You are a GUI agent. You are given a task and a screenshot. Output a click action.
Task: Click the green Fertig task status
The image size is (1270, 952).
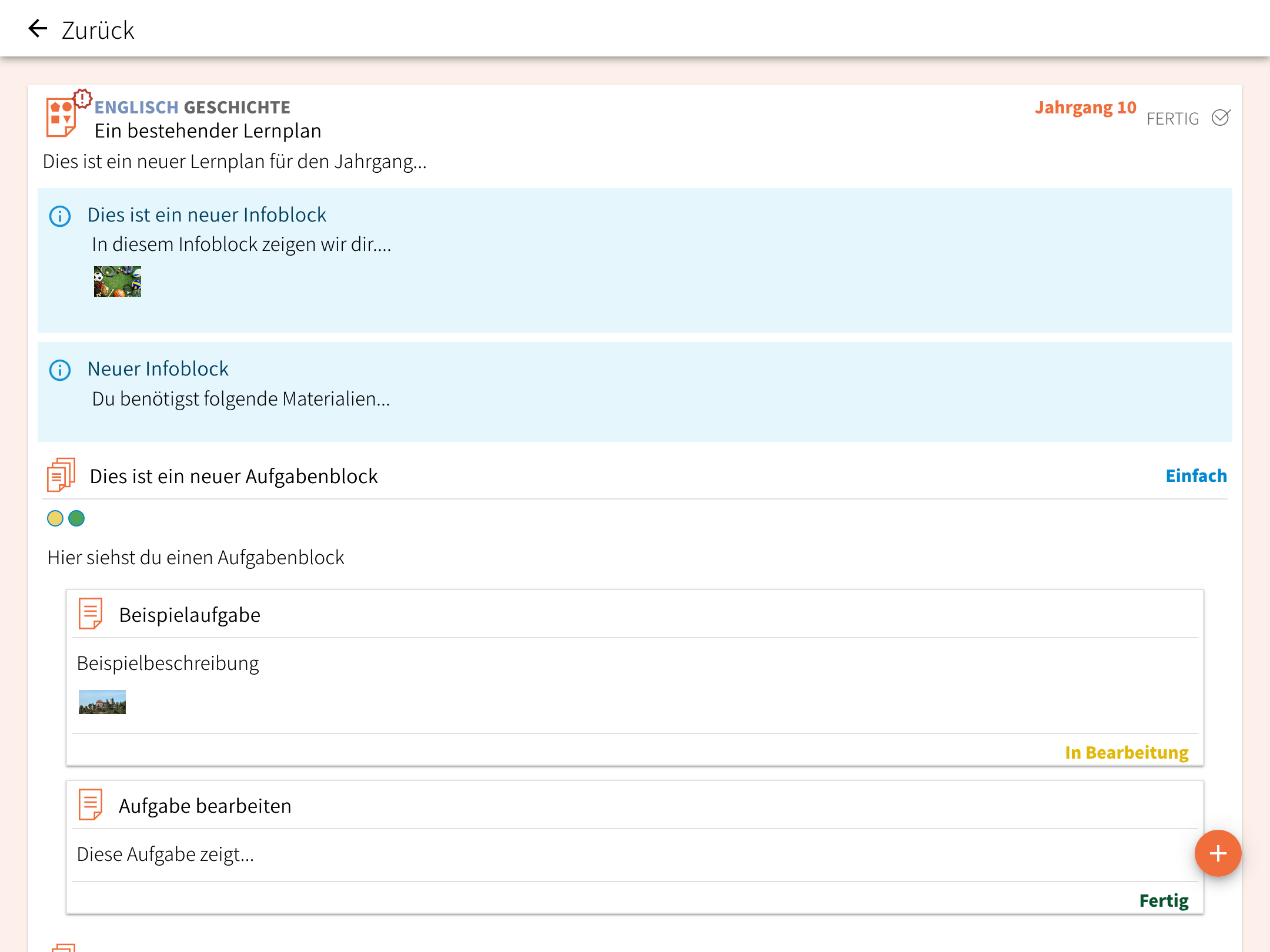click(1164, 900)
